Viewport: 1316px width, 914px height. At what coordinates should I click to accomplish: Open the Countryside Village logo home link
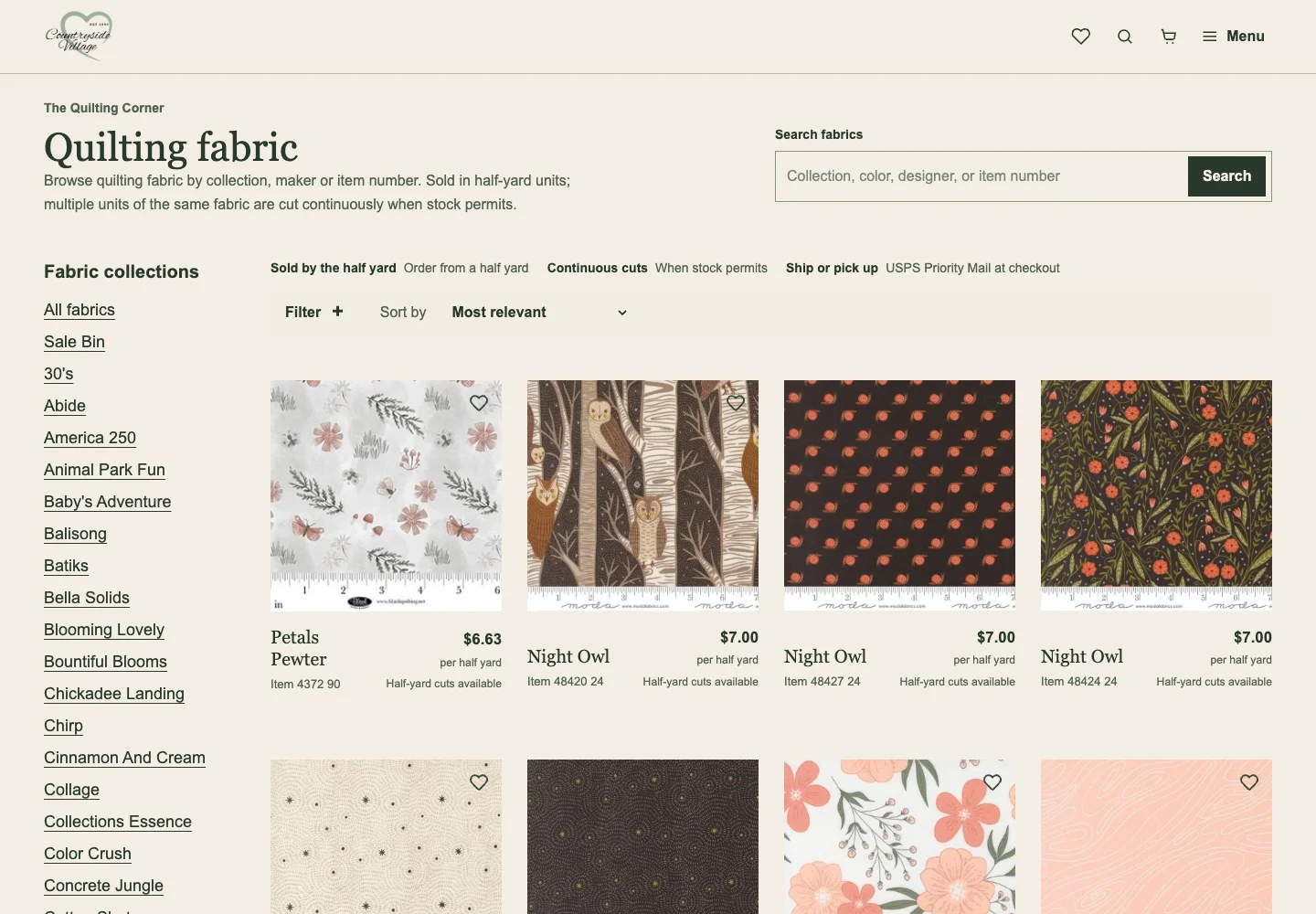click(x=79, y=37)
